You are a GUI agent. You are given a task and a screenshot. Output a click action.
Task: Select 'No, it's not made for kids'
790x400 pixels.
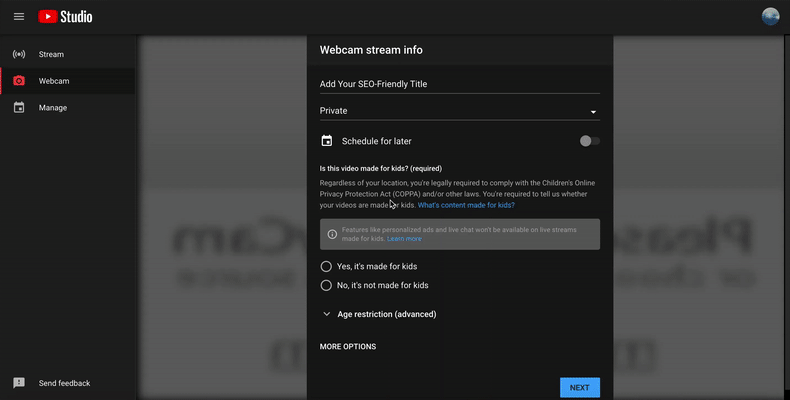(326, 285)
